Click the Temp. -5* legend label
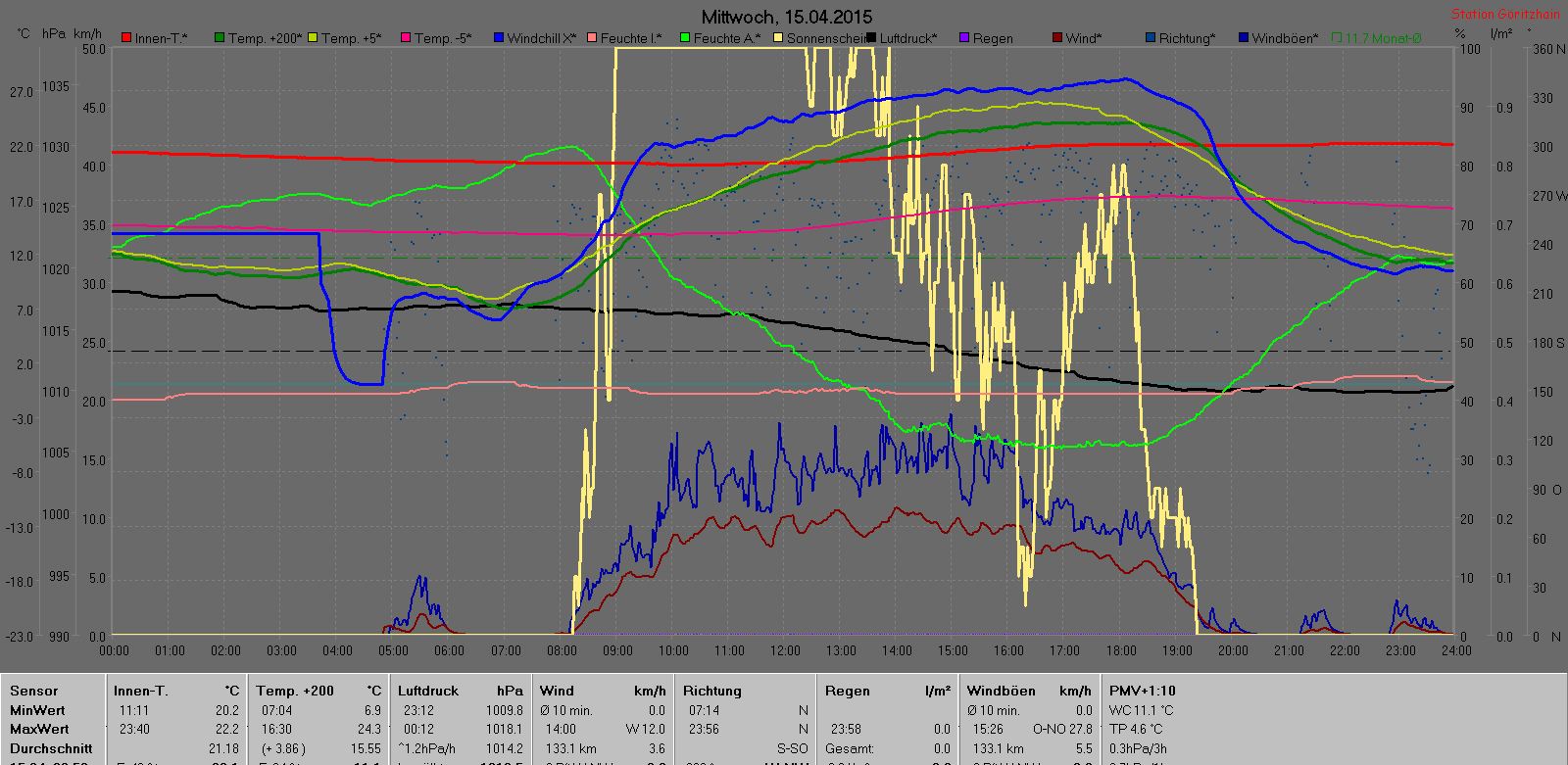 [x=443, y=38]
